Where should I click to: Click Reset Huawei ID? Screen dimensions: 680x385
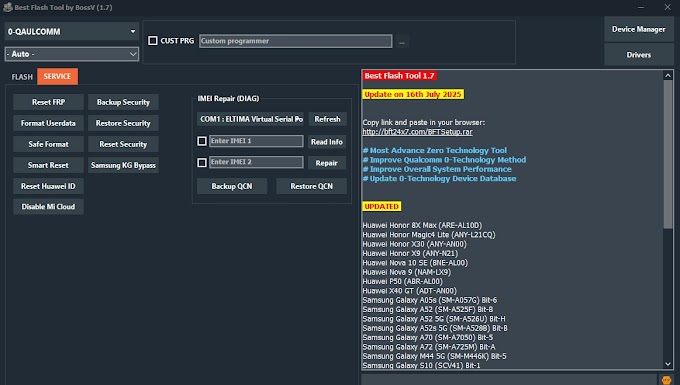click(x=48, y=186)
